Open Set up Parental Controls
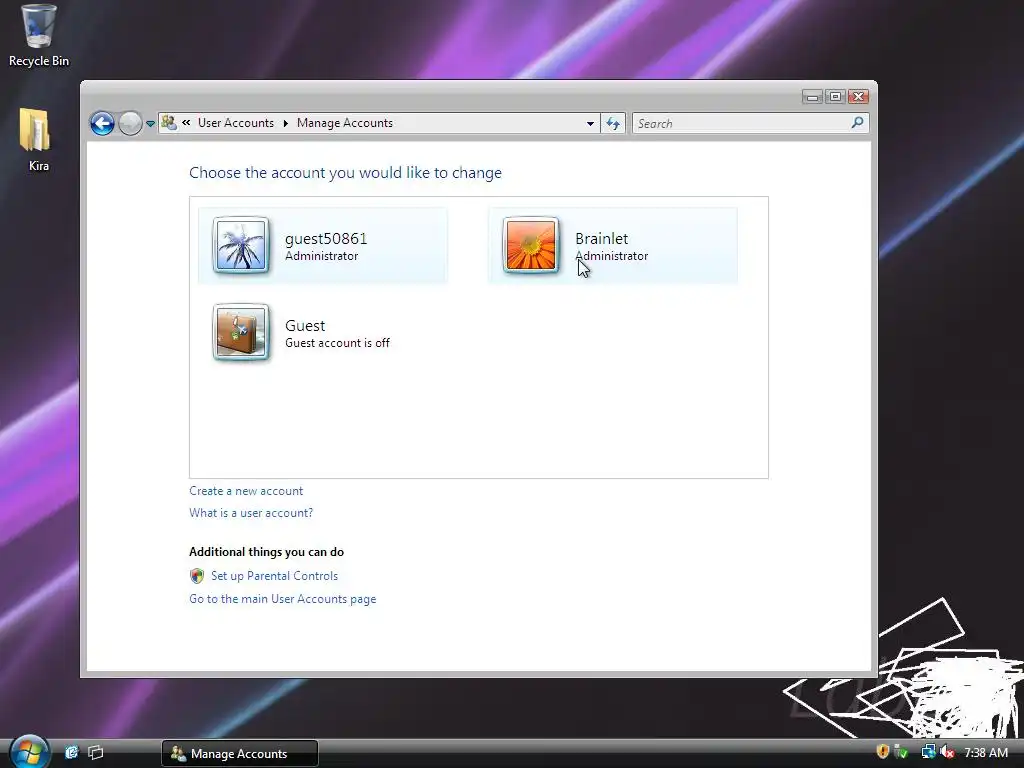This screenshot has height=768, width=1024. tap(274, 575)
